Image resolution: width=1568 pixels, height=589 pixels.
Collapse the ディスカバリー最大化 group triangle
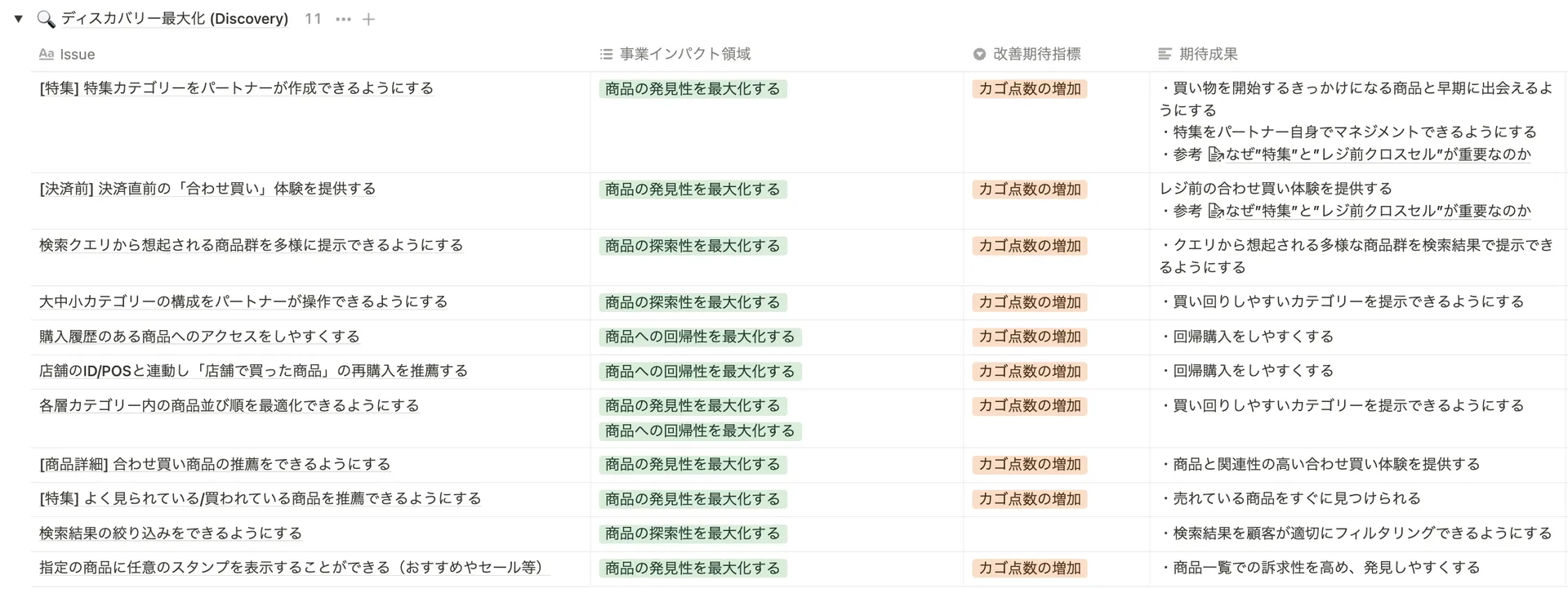click(x=18, y=19)
